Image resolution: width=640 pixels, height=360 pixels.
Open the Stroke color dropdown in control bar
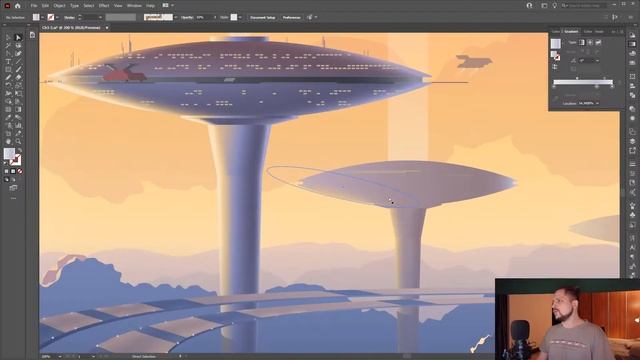tap(57, 18)
